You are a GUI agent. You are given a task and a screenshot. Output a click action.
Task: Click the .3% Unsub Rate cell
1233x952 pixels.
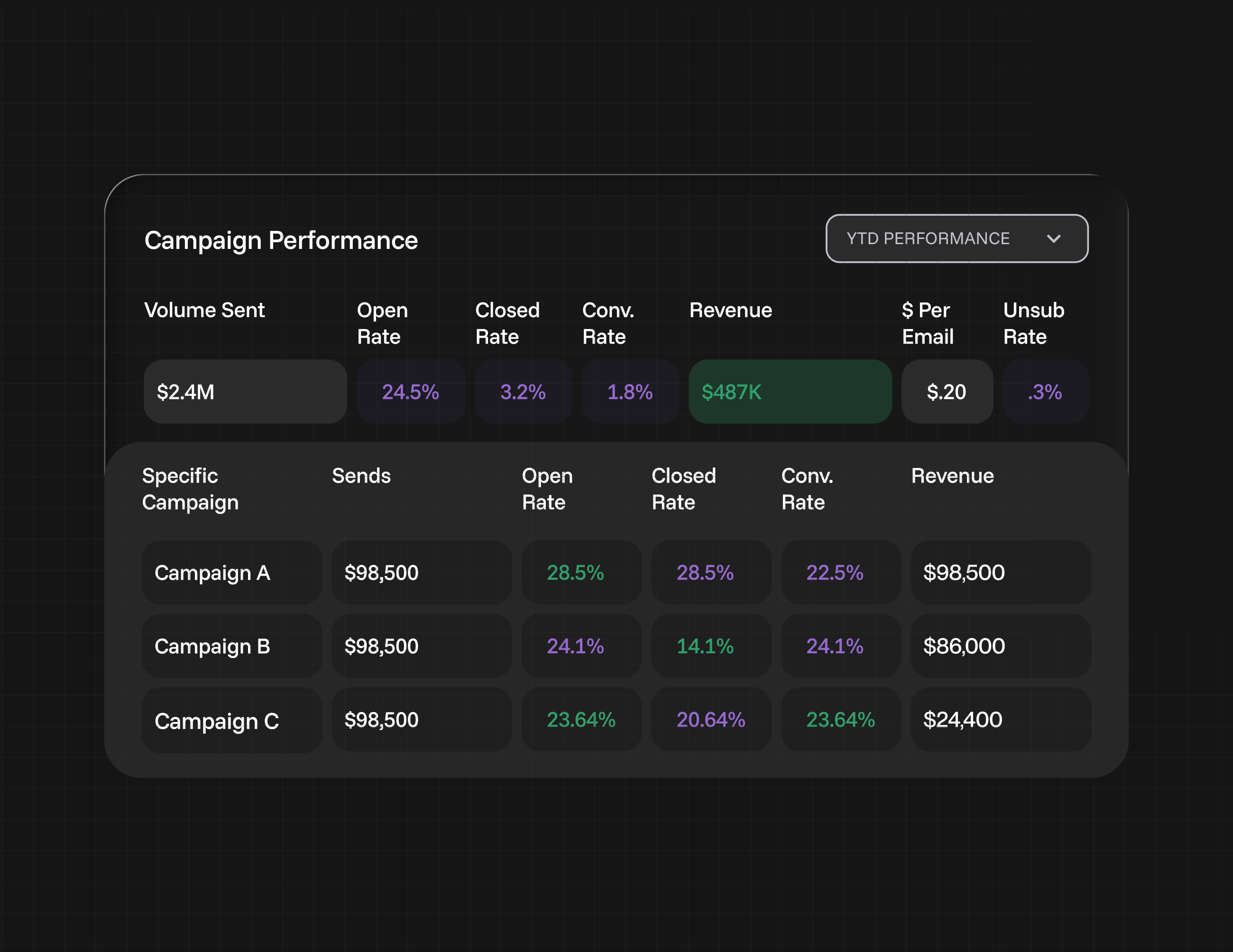tap(1045, 392)
